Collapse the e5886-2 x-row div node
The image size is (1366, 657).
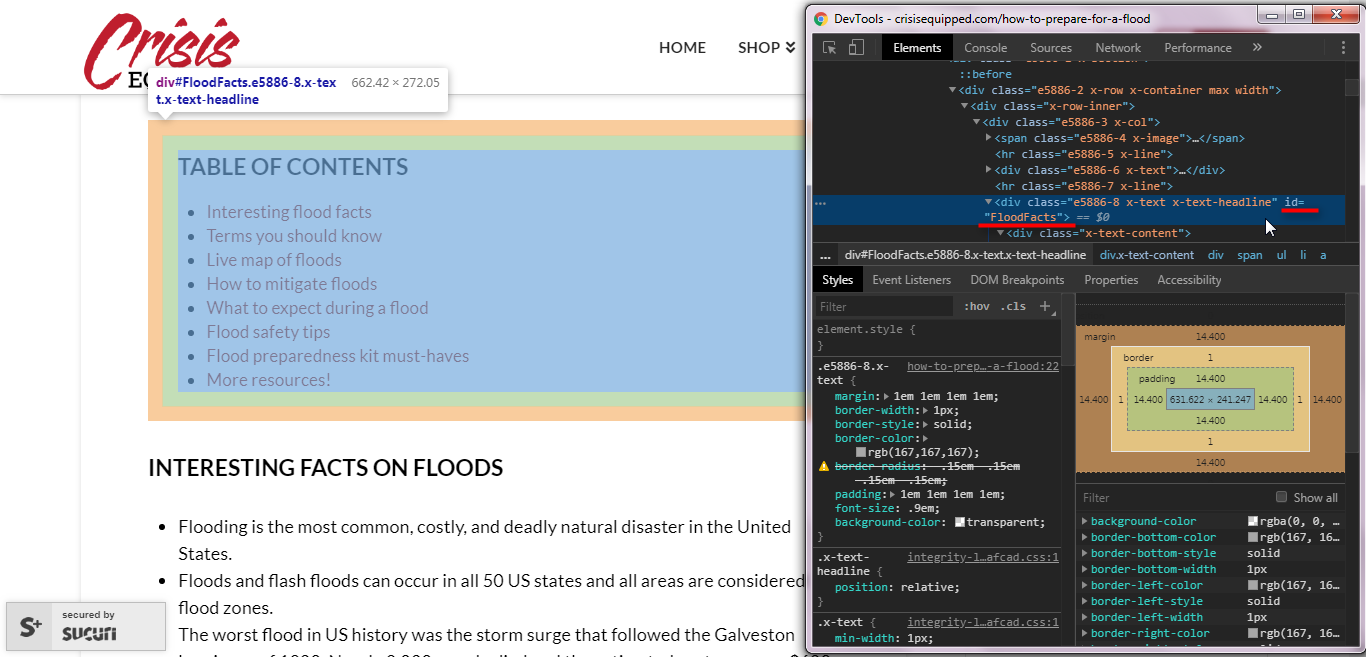point(952,90)
